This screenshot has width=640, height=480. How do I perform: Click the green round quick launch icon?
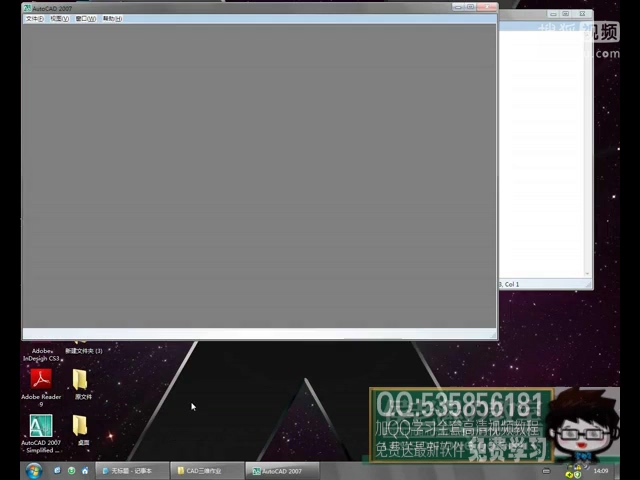coord(71,471)
